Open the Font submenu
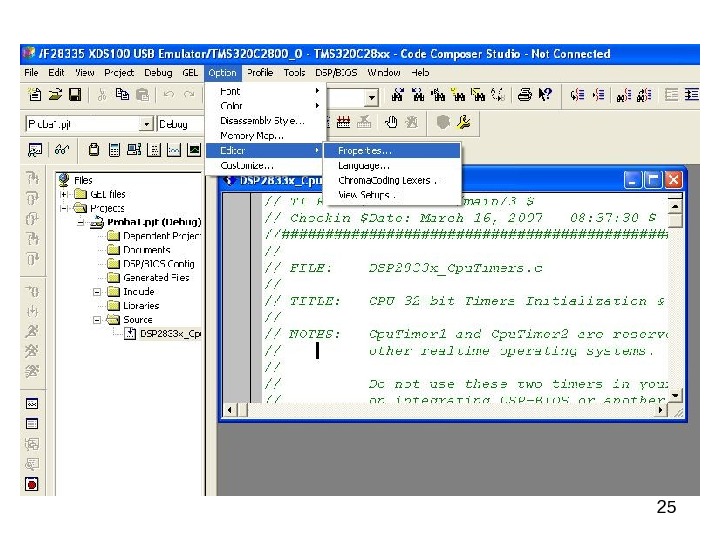This screenshot has height=540, width=720. 265,91
